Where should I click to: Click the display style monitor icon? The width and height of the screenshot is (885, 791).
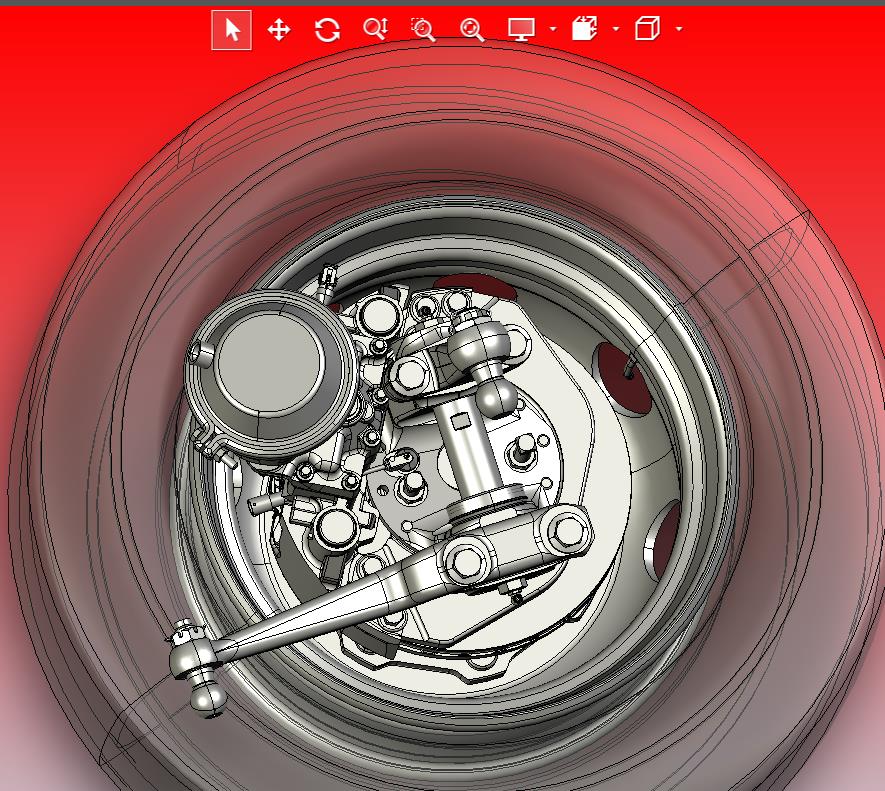(x=521, y=29)
